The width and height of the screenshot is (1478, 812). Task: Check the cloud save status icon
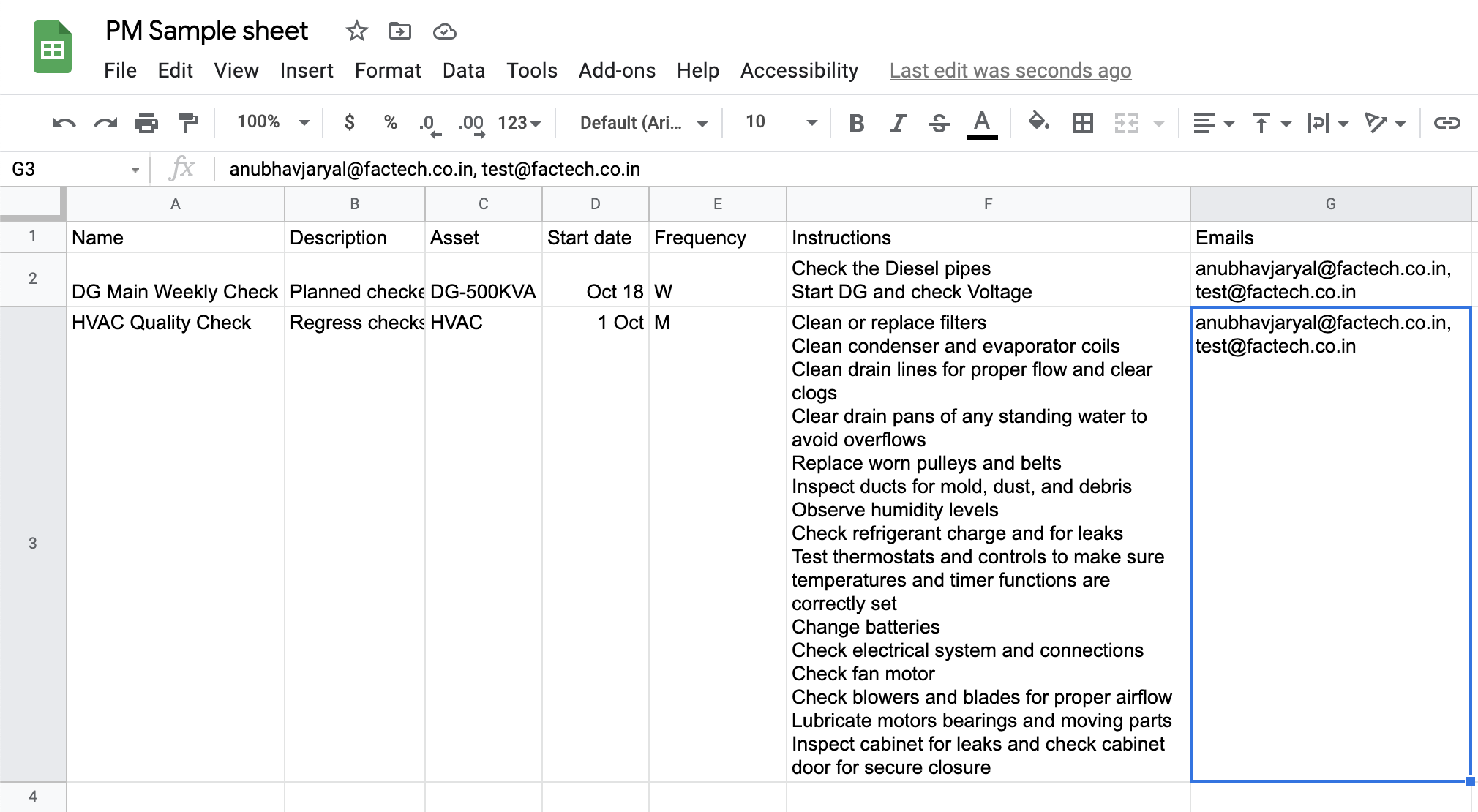click(x=445, y=31)
